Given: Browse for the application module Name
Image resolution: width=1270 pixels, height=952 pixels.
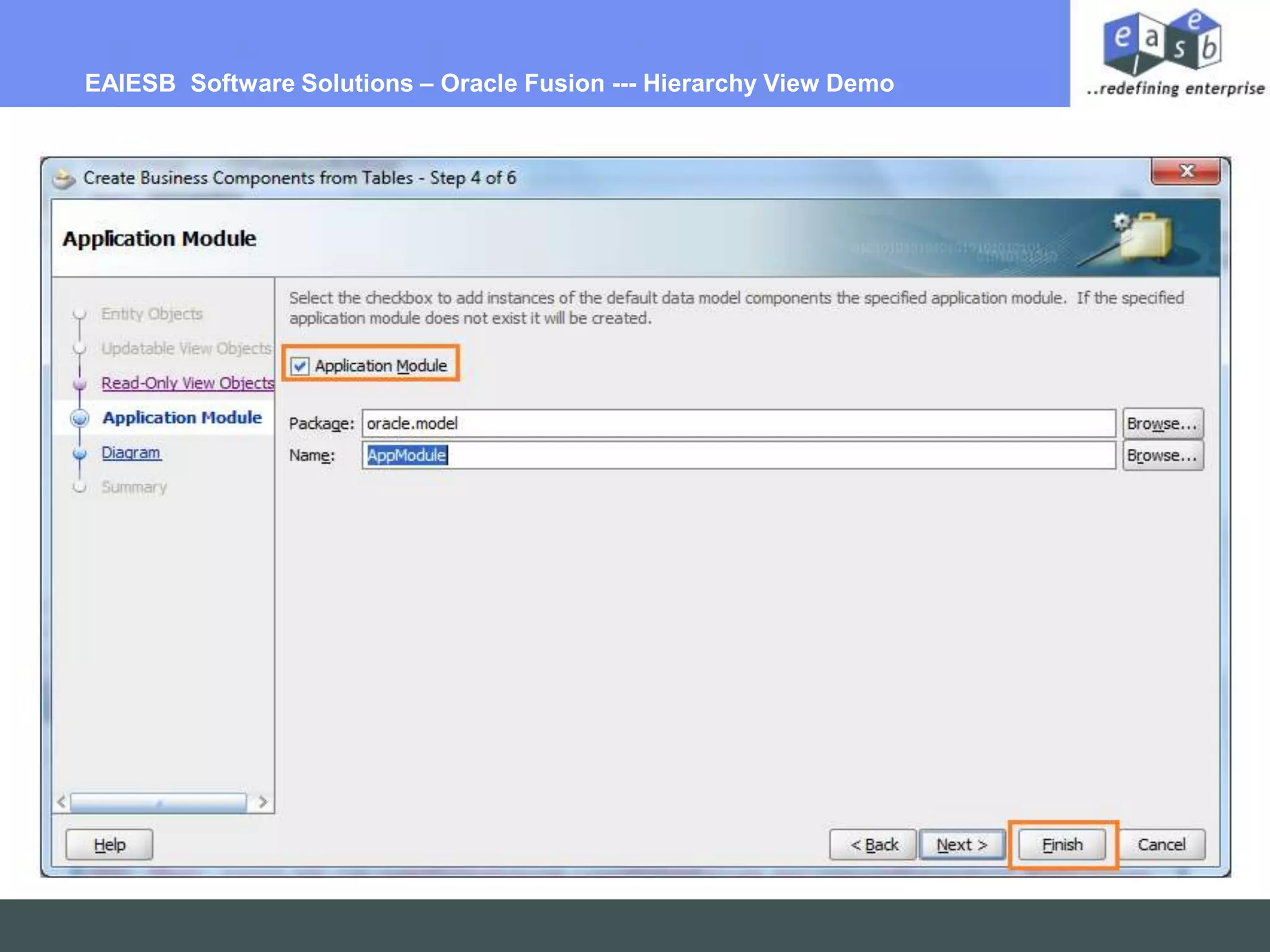Looking at the screenshot, I should pos(1163,456).
